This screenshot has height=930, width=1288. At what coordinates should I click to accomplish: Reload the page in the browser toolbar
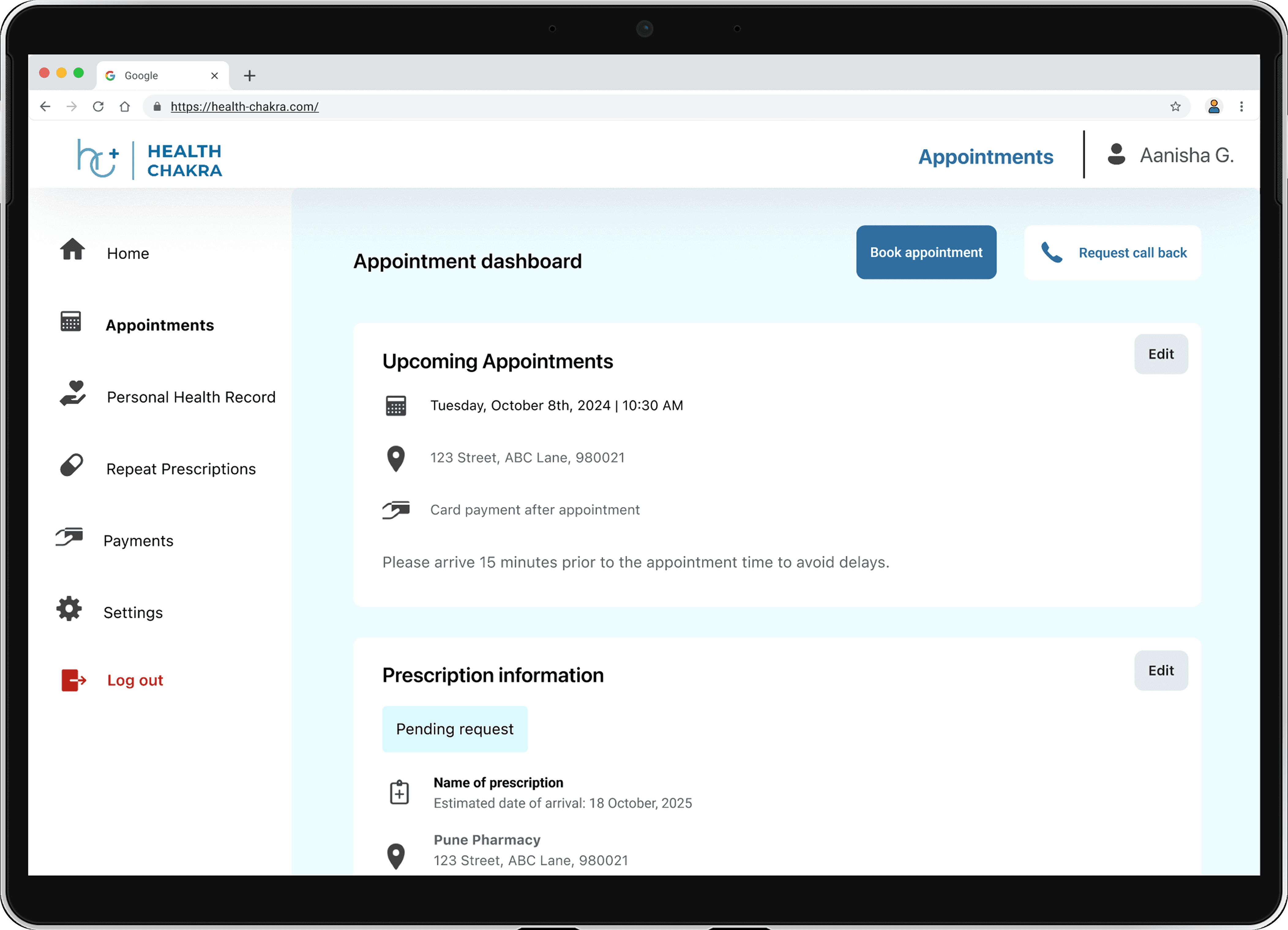(98, 107)
